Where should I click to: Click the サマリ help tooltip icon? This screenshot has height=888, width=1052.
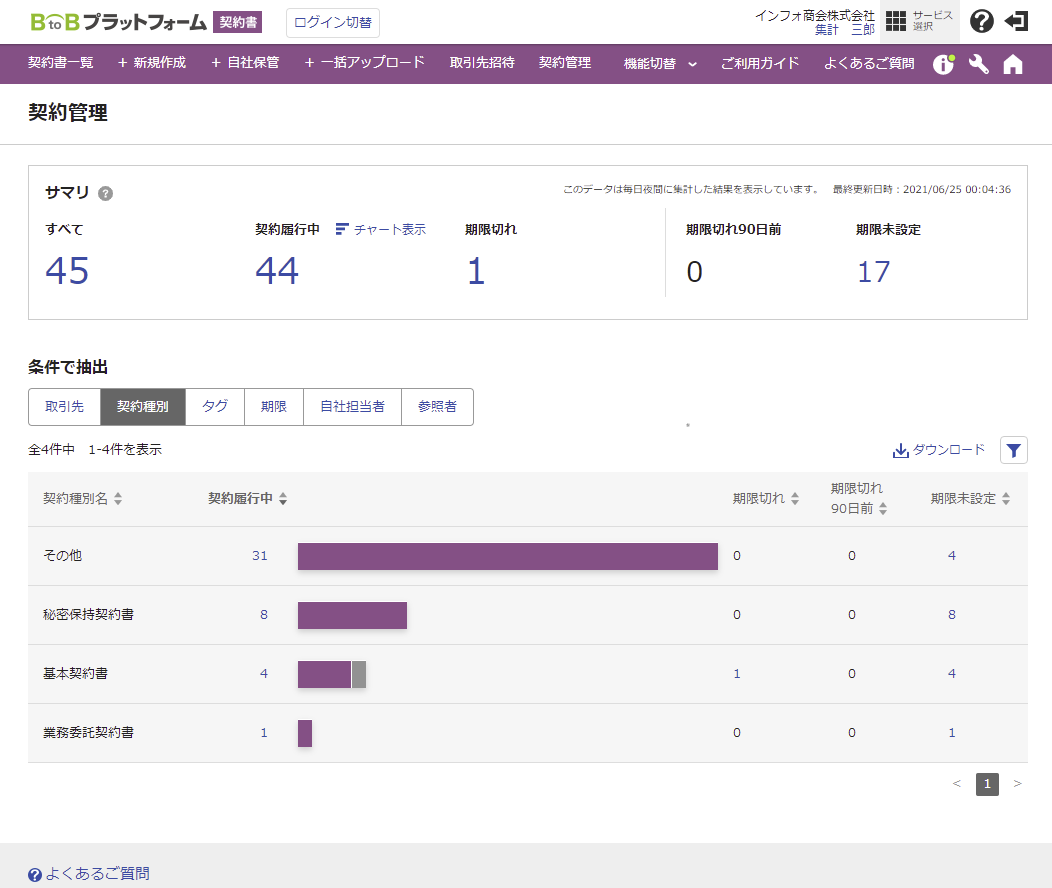106,193
